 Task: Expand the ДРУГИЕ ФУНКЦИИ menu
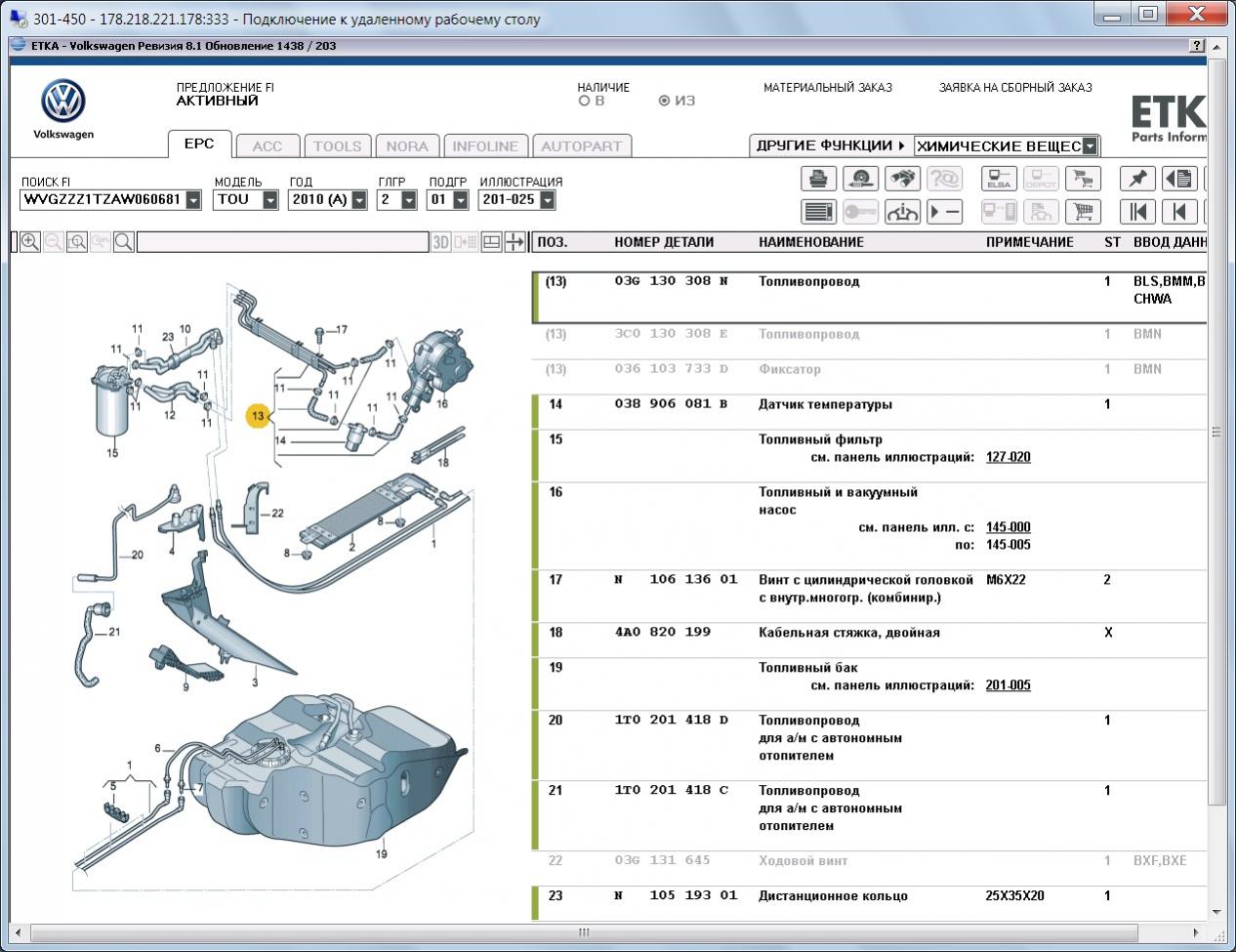coord(831,145)
